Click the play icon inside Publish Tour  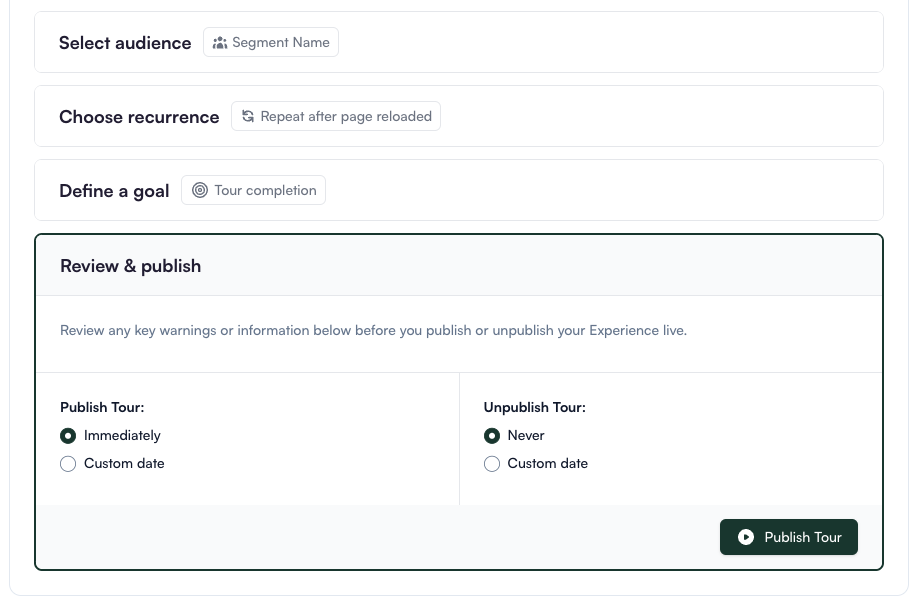tap(746, 537)
